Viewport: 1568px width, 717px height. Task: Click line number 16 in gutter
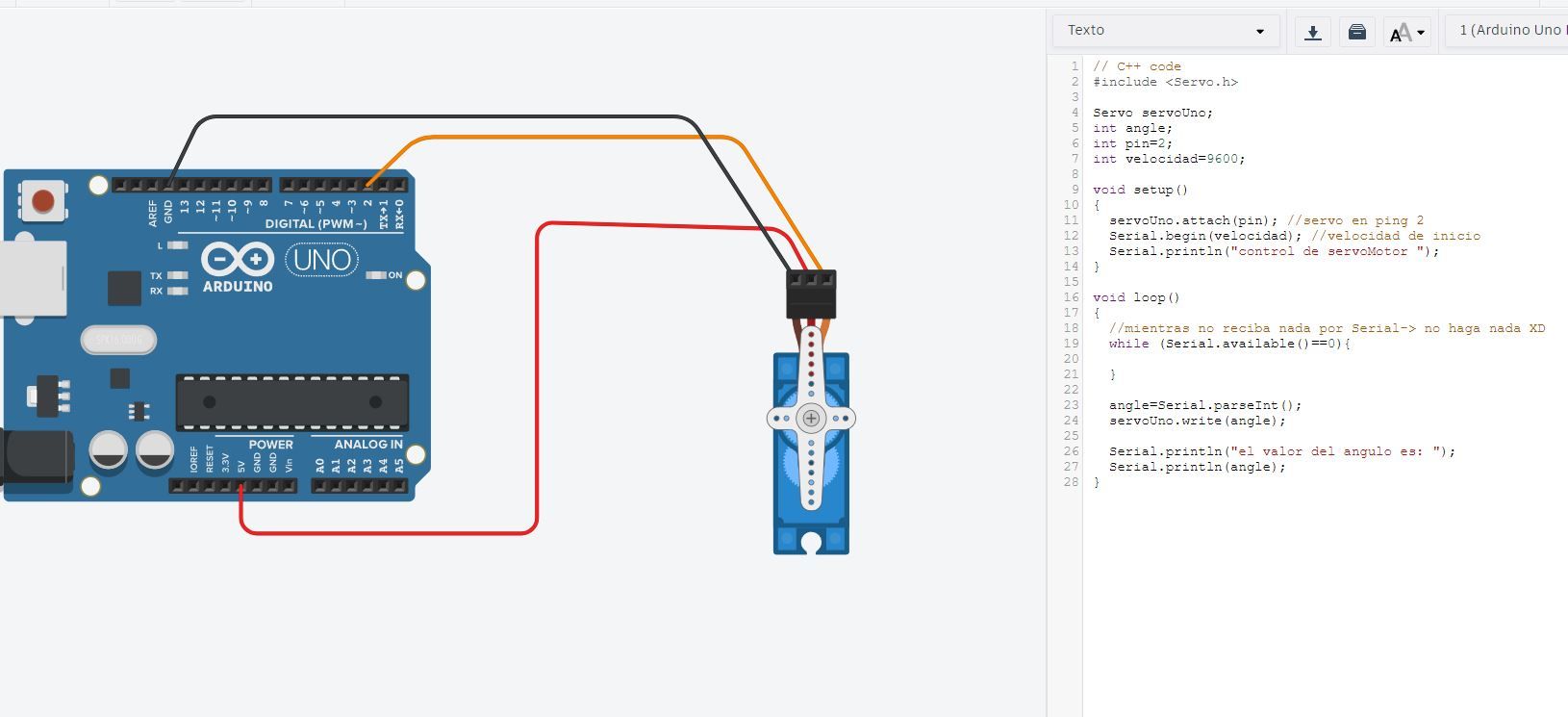(x=1071, y=297)
